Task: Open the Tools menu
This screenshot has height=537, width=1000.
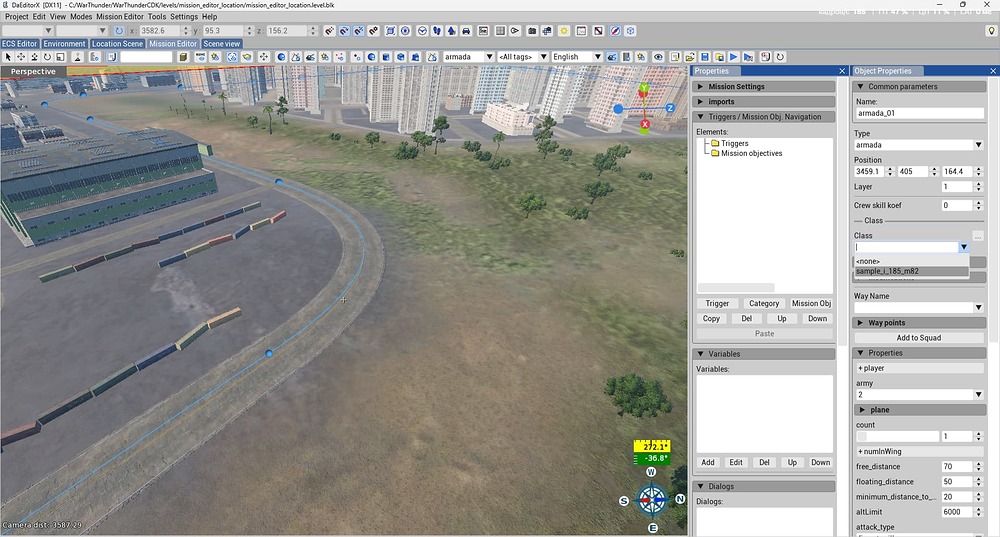Action: pos(157,17)
